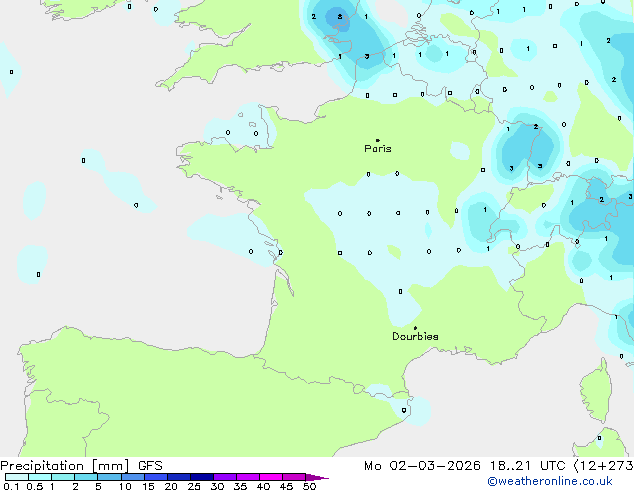
Task: Select the 2–5 mm legend color swatch
Action: click(86, 477)
